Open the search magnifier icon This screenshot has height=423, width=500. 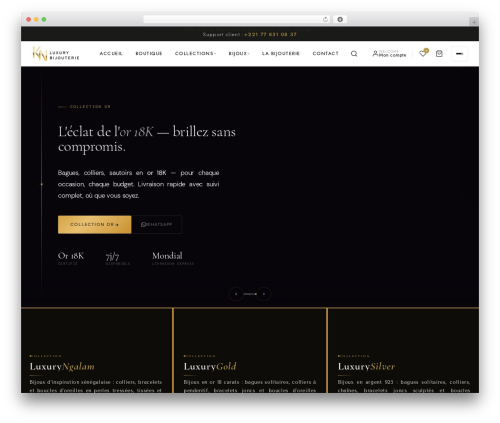coord(354,54)
